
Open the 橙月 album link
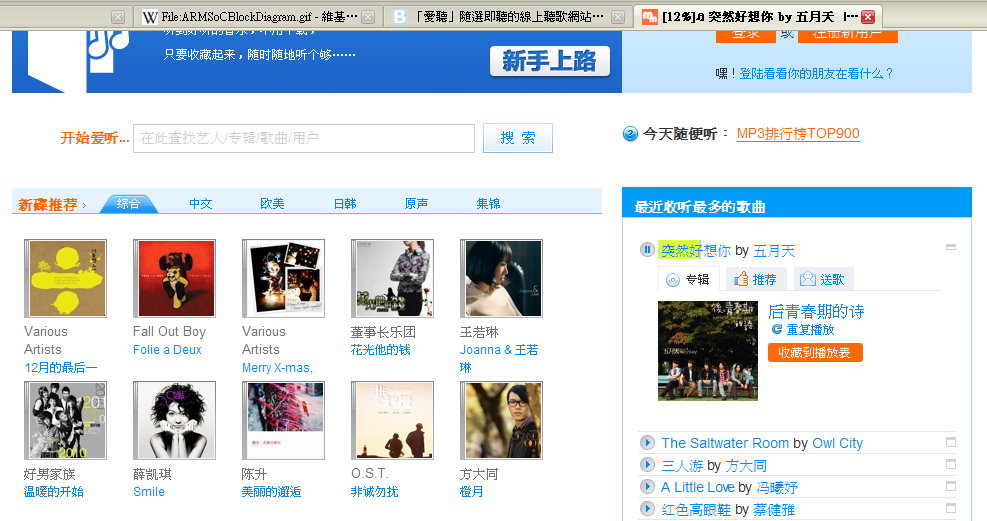click(471, 491)
